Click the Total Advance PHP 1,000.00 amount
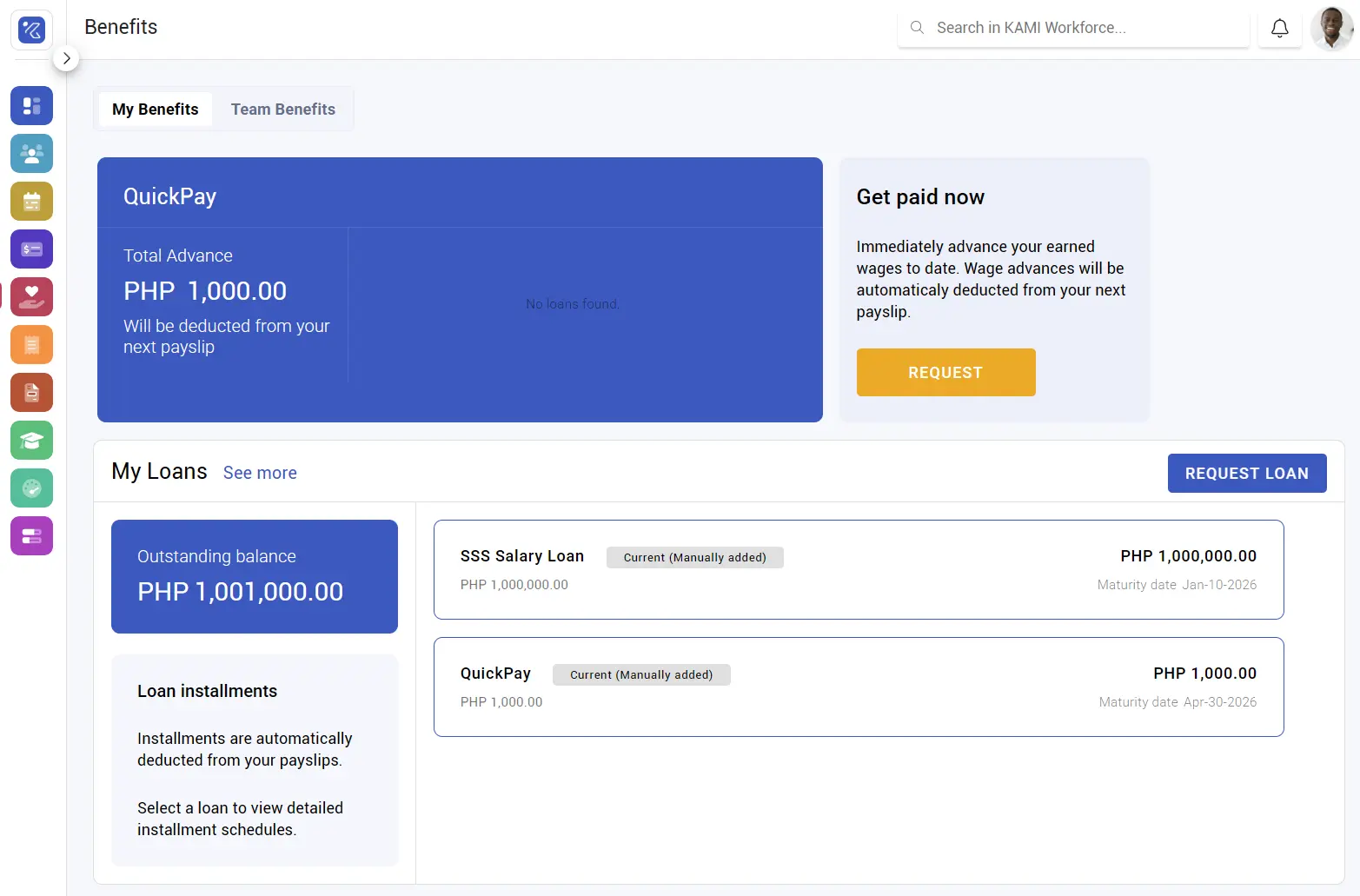Image resolution: width=1360 pixels, height=896 pixels. pyautogui.click(x=205, y=291)
